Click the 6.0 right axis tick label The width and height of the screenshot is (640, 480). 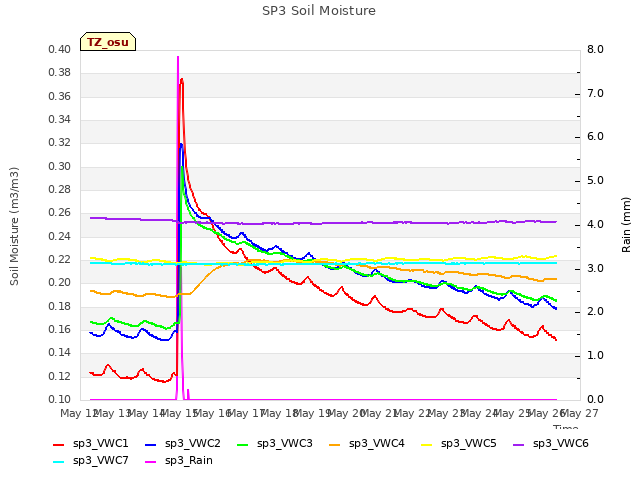595,137
